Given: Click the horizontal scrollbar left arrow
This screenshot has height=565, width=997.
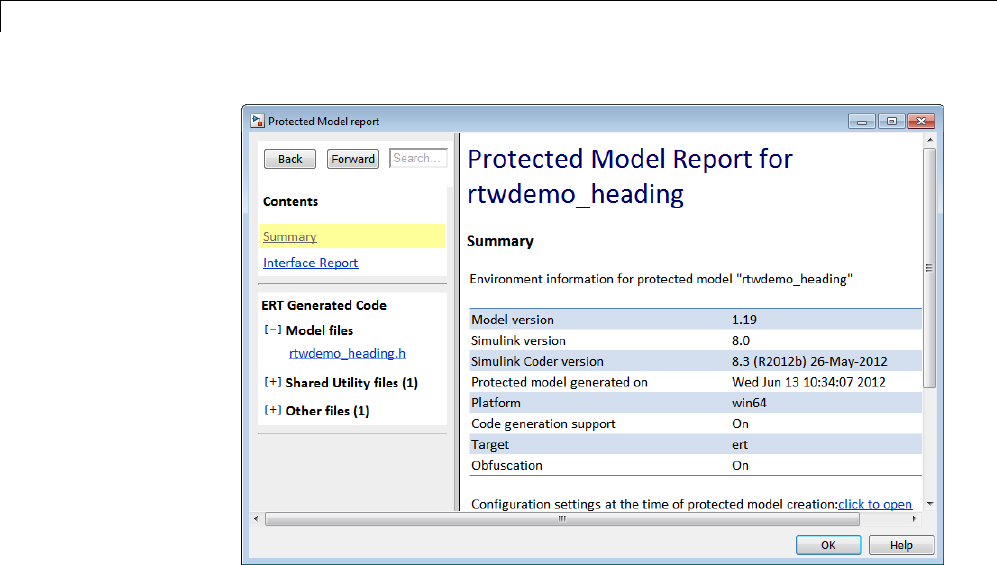Looking at the screenshot, I should [256, 519].
